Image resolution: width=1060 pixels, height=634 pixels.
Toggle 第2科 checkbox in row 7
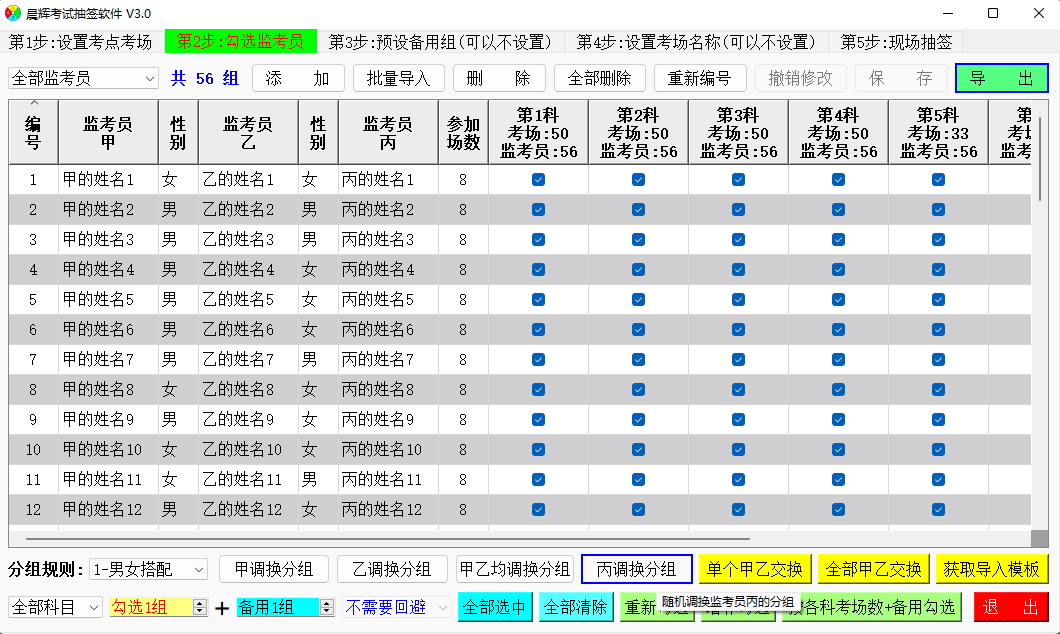638,360
